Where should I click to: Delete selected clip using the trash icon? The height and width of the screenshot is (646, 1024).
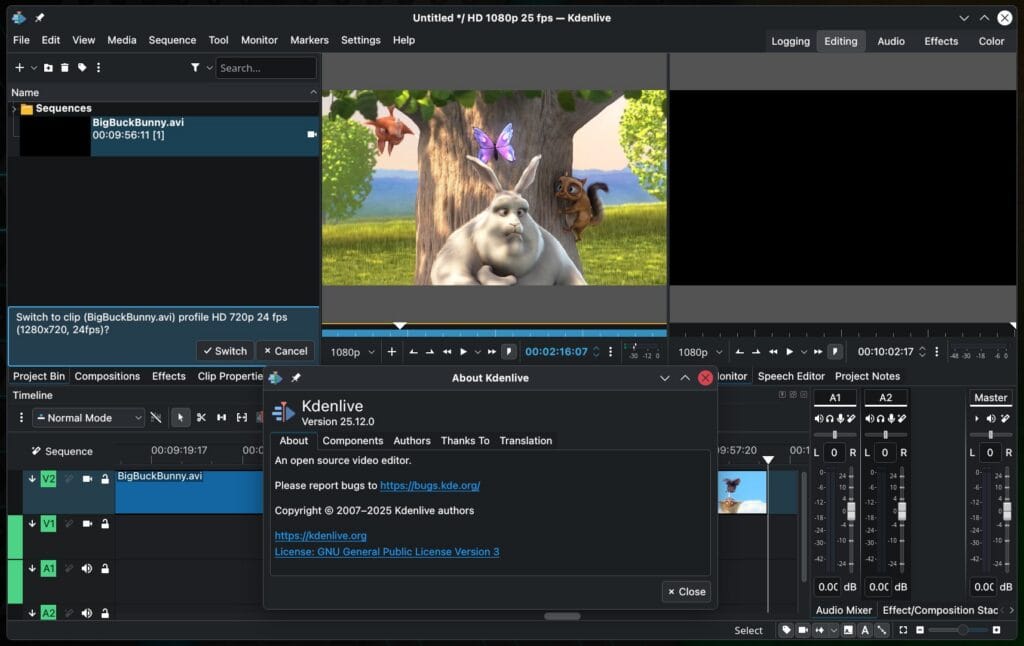tap(64, 67)
